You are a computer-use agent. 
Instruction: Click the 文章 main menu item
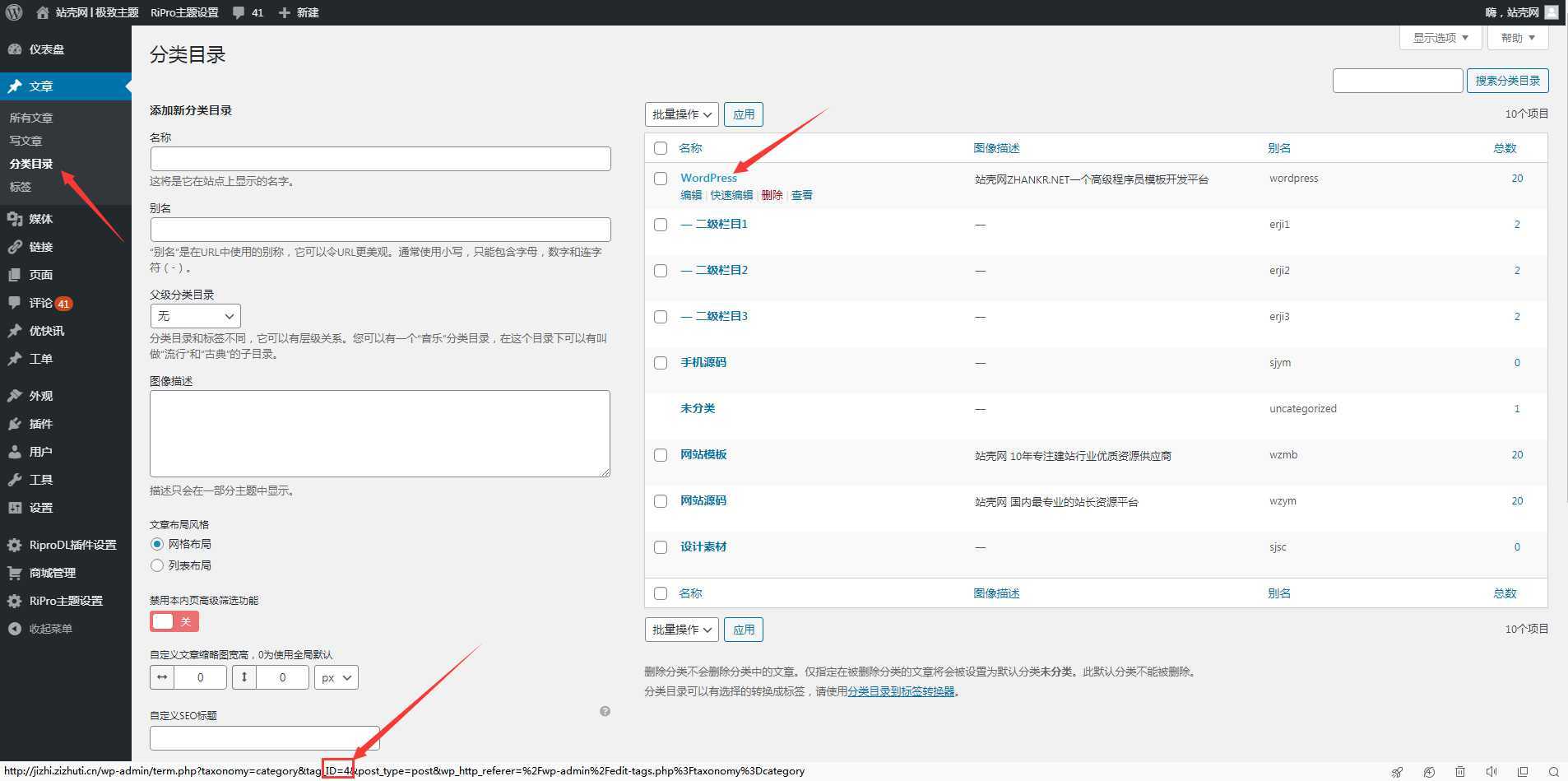(x=66, y=86)
